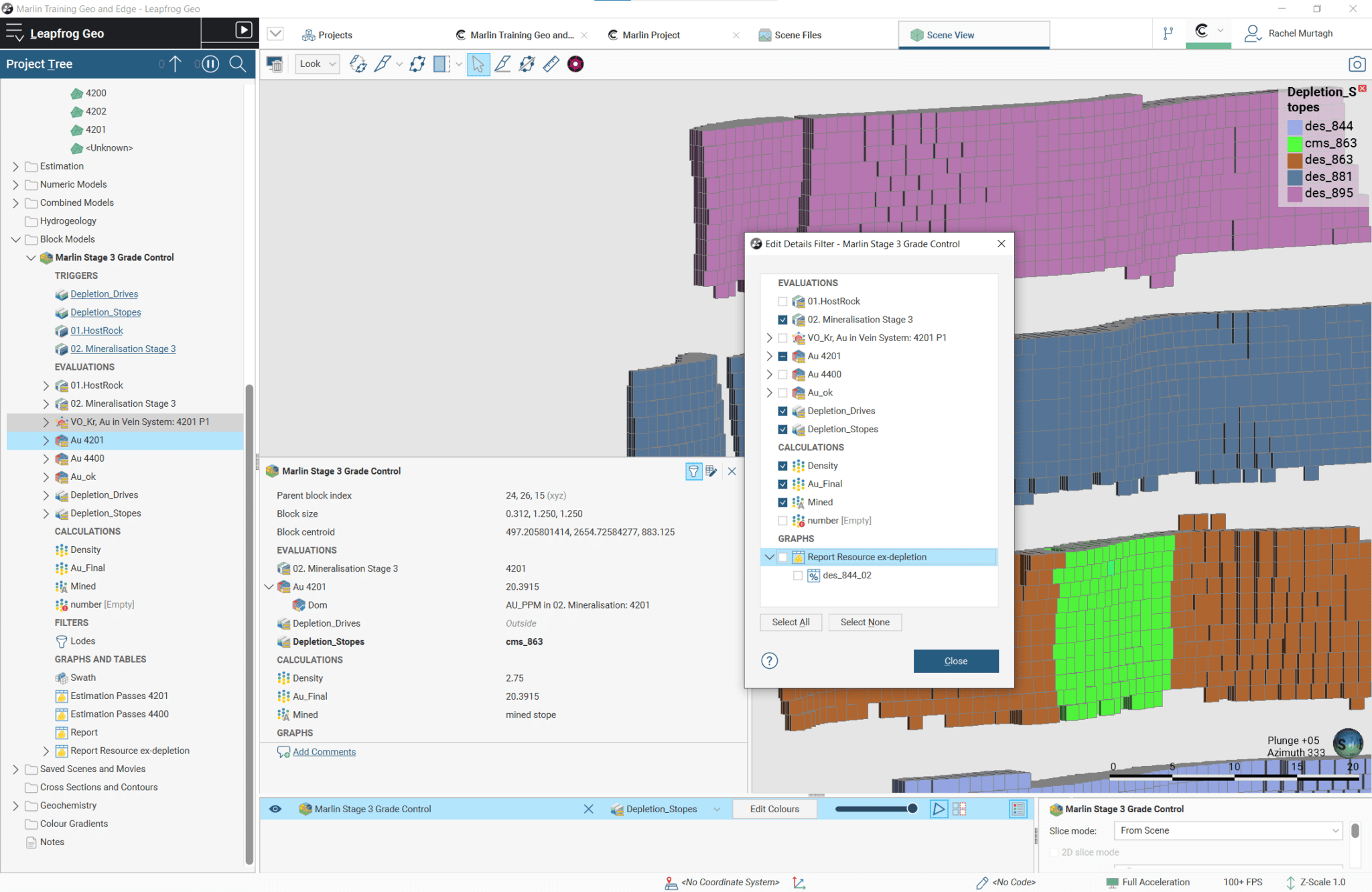Collapse Report Resource ex-depletion in dialog
This screenshot has height=892, width=1372.
point(769,557)
